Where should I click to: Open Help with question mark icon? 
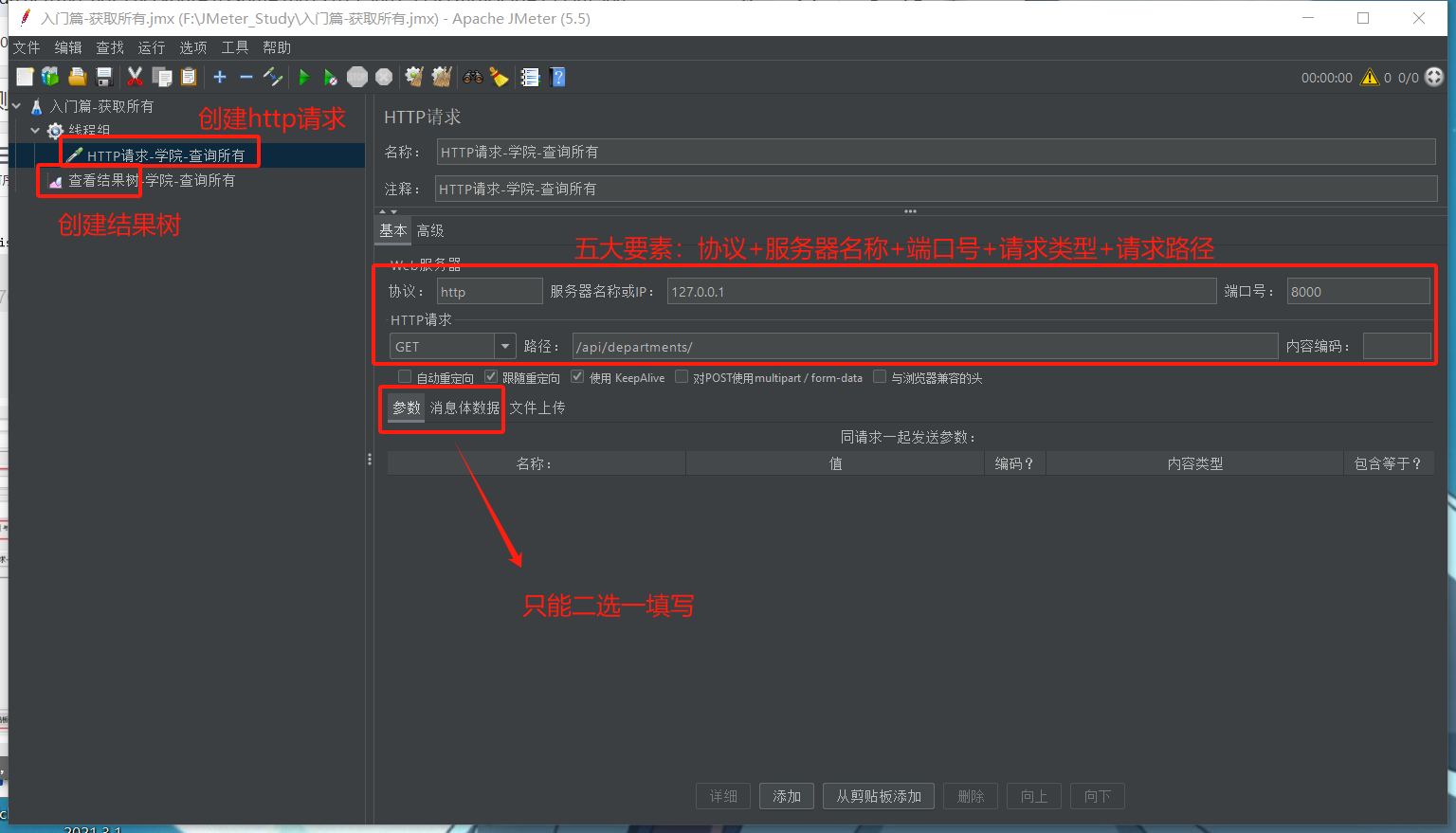coord(558,77)
